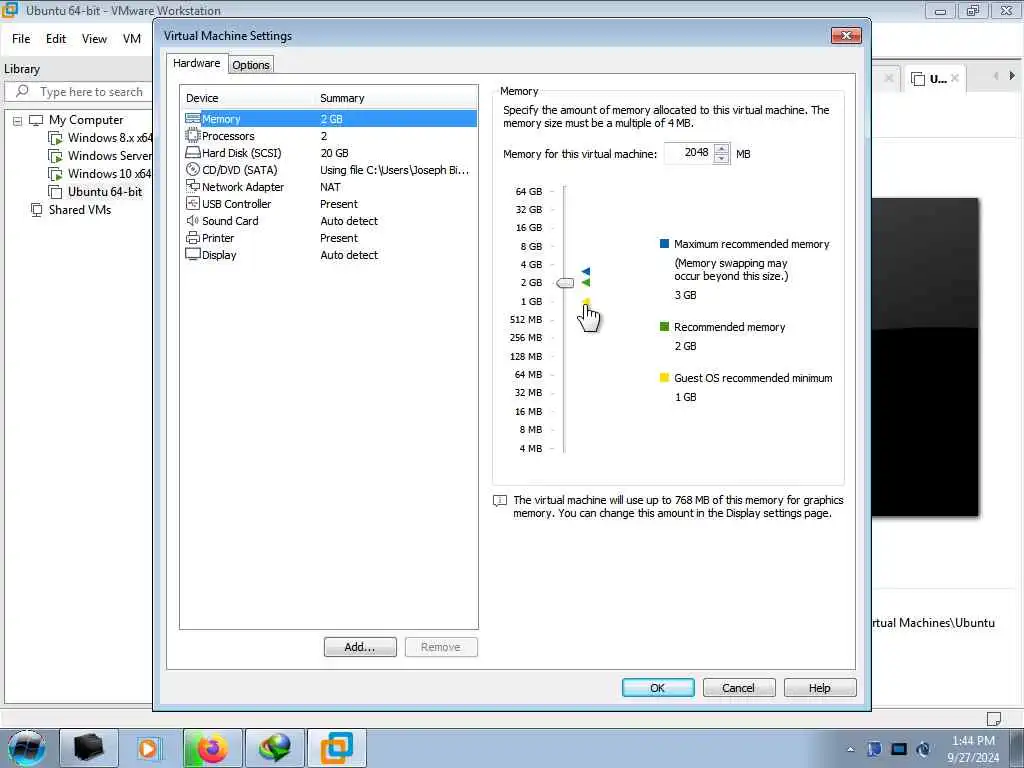Close the Ubuntu VM tab in the main window
Viewport: 1024px width, 768px height.
(955, 78)
